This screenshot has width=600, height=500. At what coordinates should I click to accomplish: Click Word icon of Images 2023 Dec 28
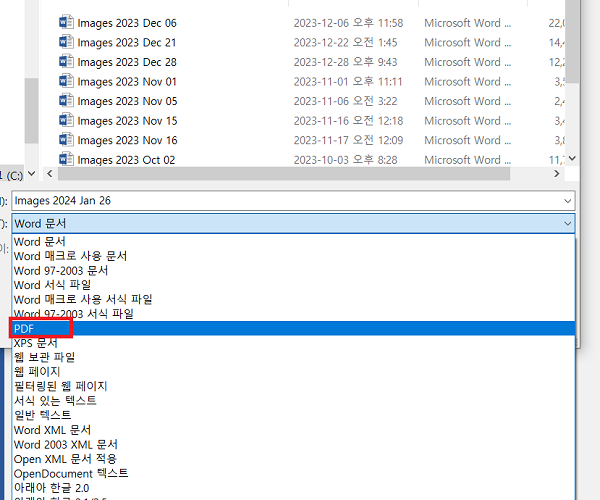pos(66,61)
